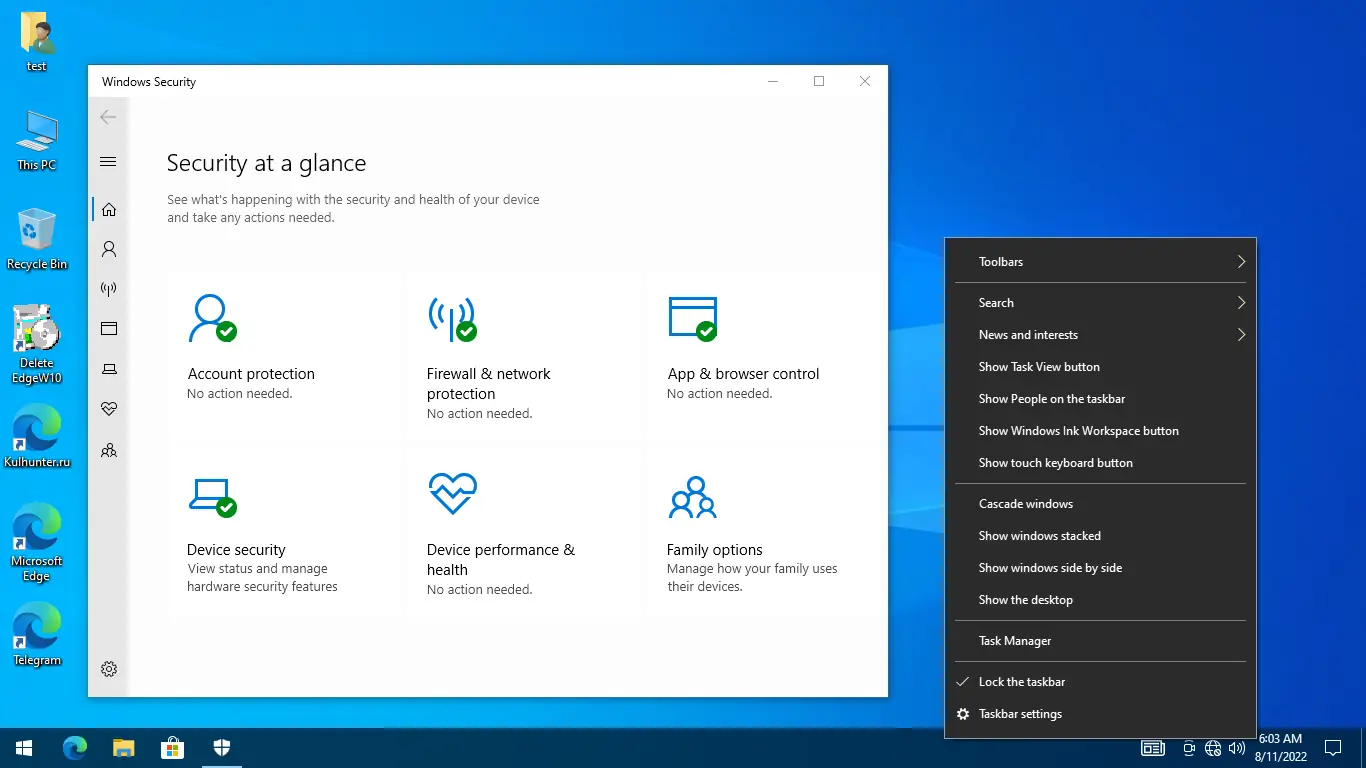Open Taskbar settings
The image size is (1366, 768).
click(x=1022, y=713)
